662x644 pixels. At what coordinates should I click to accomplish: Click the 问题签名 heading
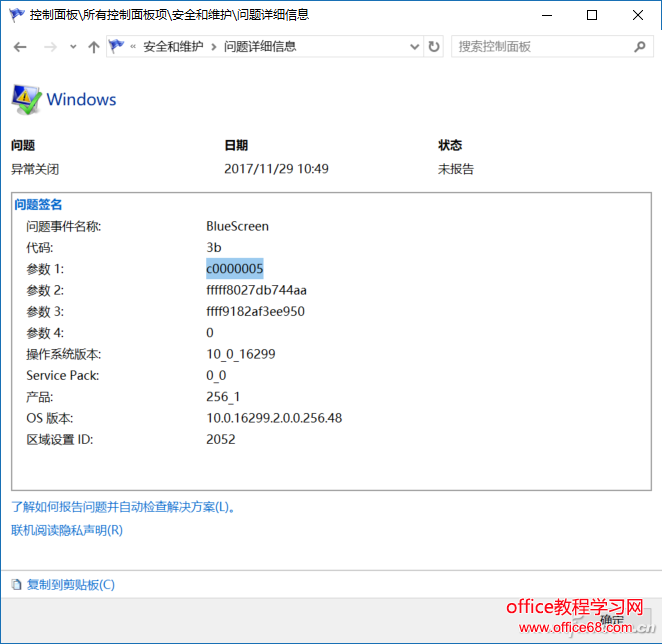pos(38,205)
